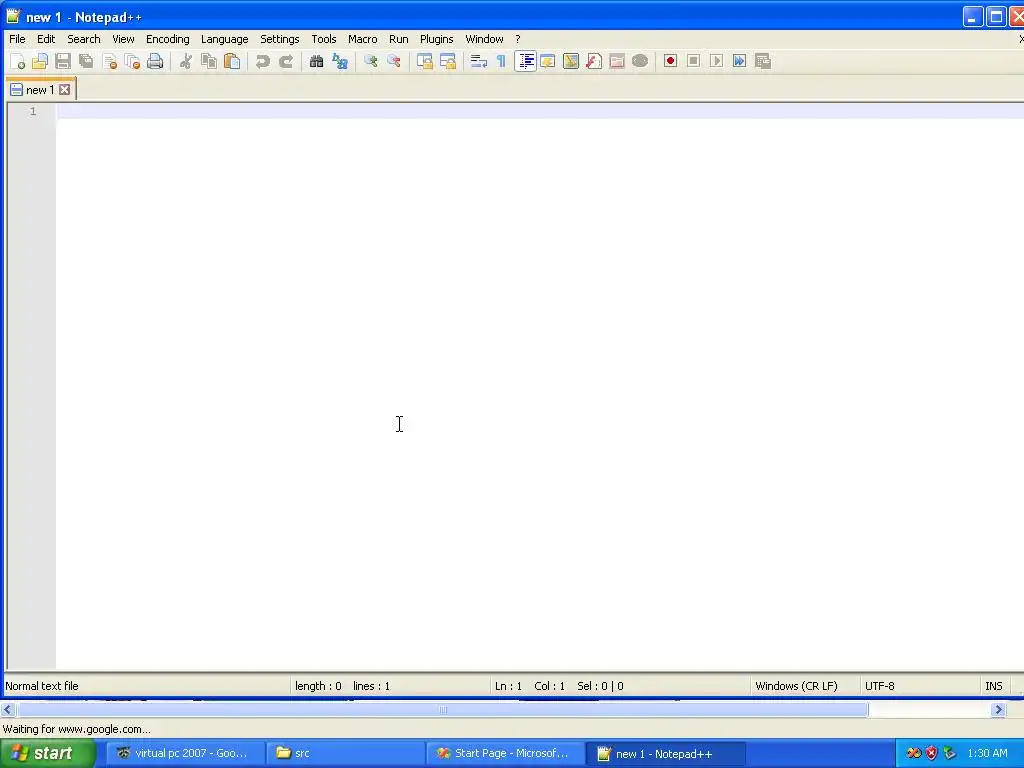Open the ? help menu
This screenshot has width=1024, height=768.
point(518,39)
